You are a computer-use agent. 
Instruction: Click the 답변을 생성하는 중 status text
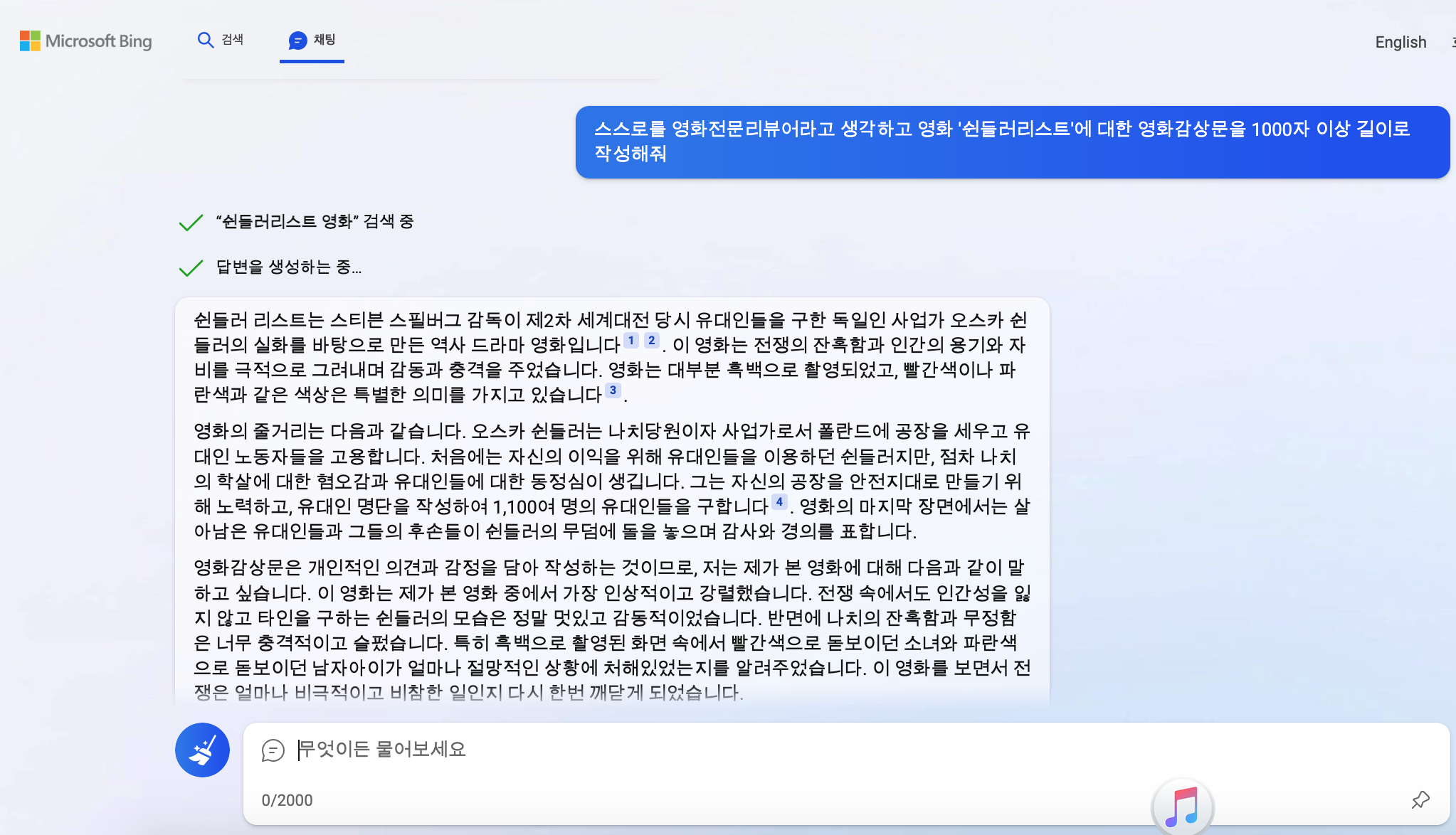pyautogui.click(x=288, y=267)
